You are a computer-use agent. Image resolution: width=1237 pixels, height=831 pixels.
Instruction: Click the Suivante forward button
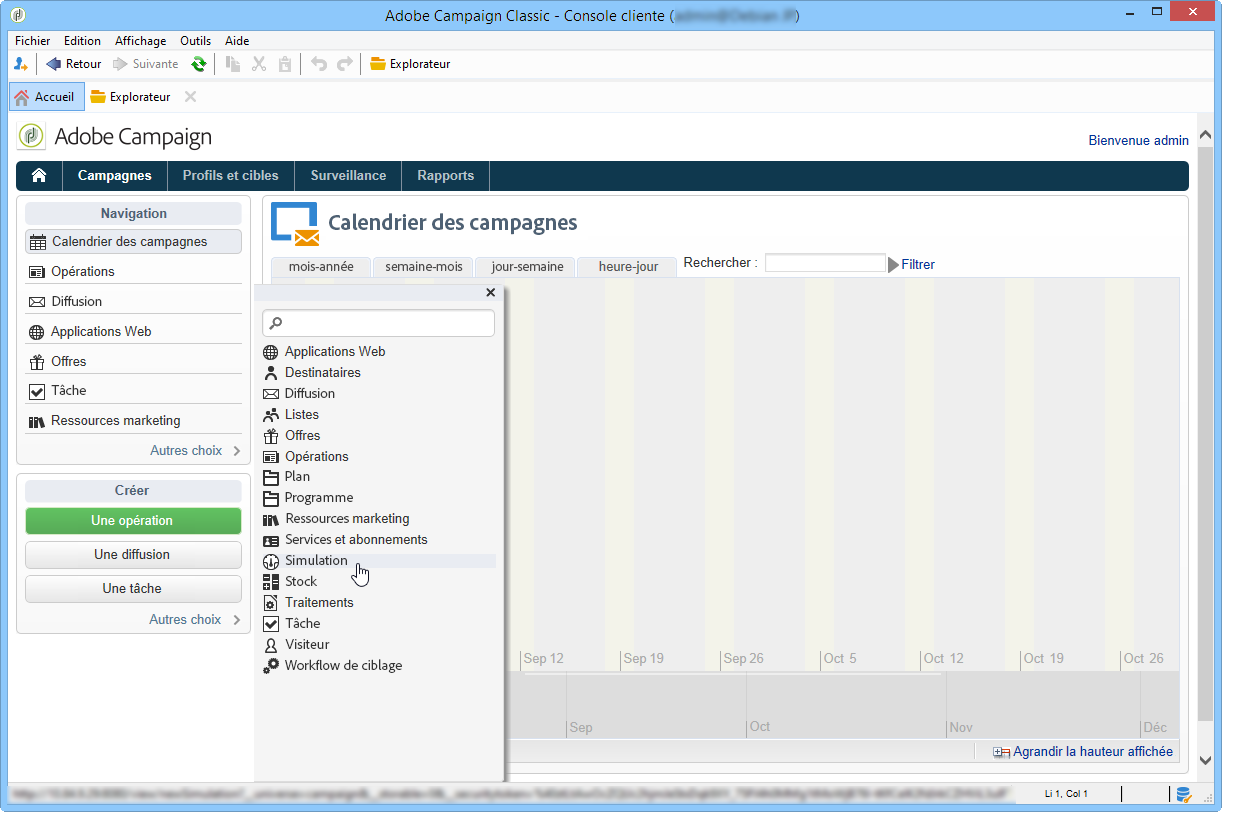pyautogui.click(x=146, y=64)
